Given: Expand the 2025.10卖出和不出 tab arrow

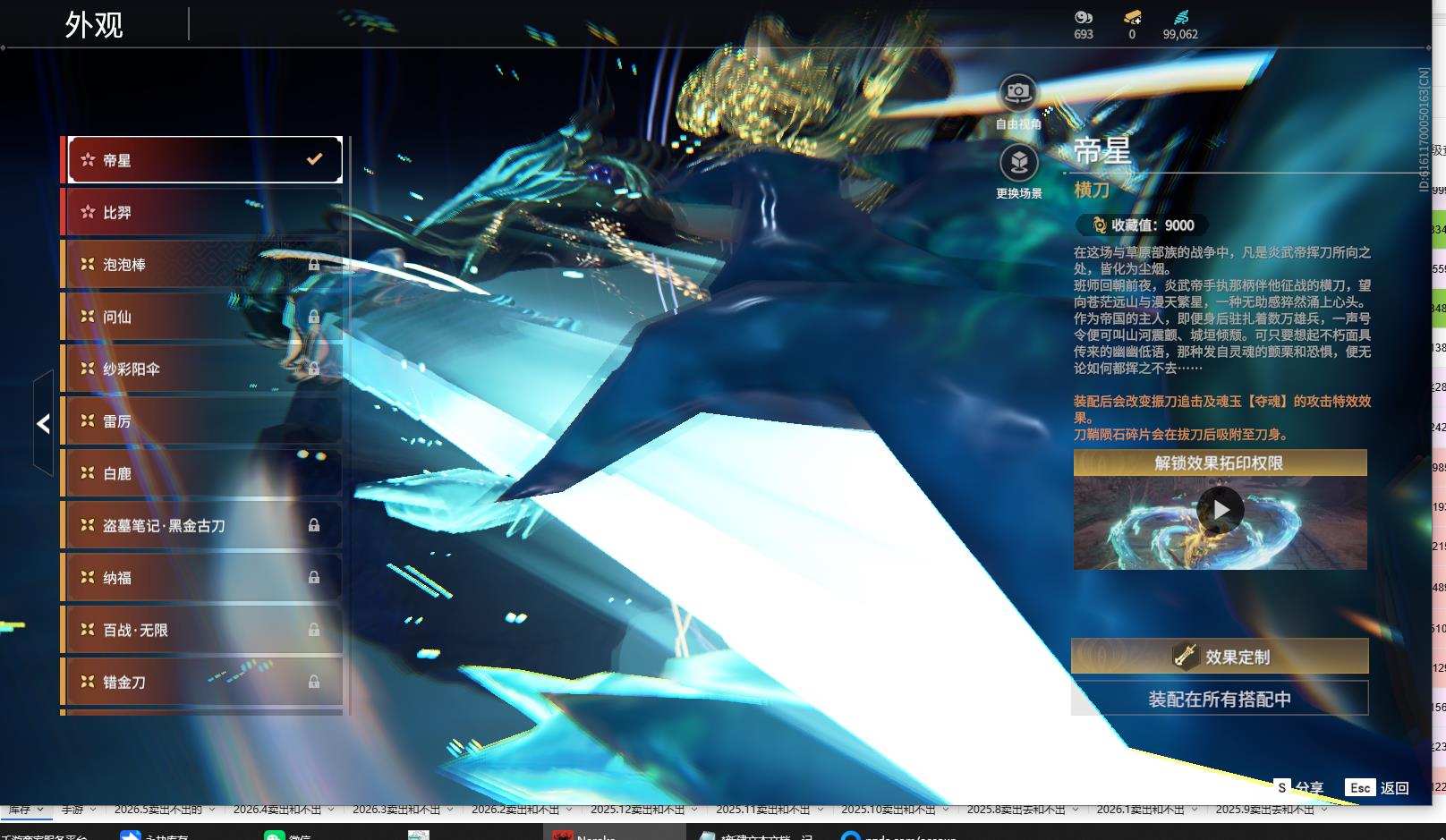Looking at the screenshot, I should coord(945,810).
